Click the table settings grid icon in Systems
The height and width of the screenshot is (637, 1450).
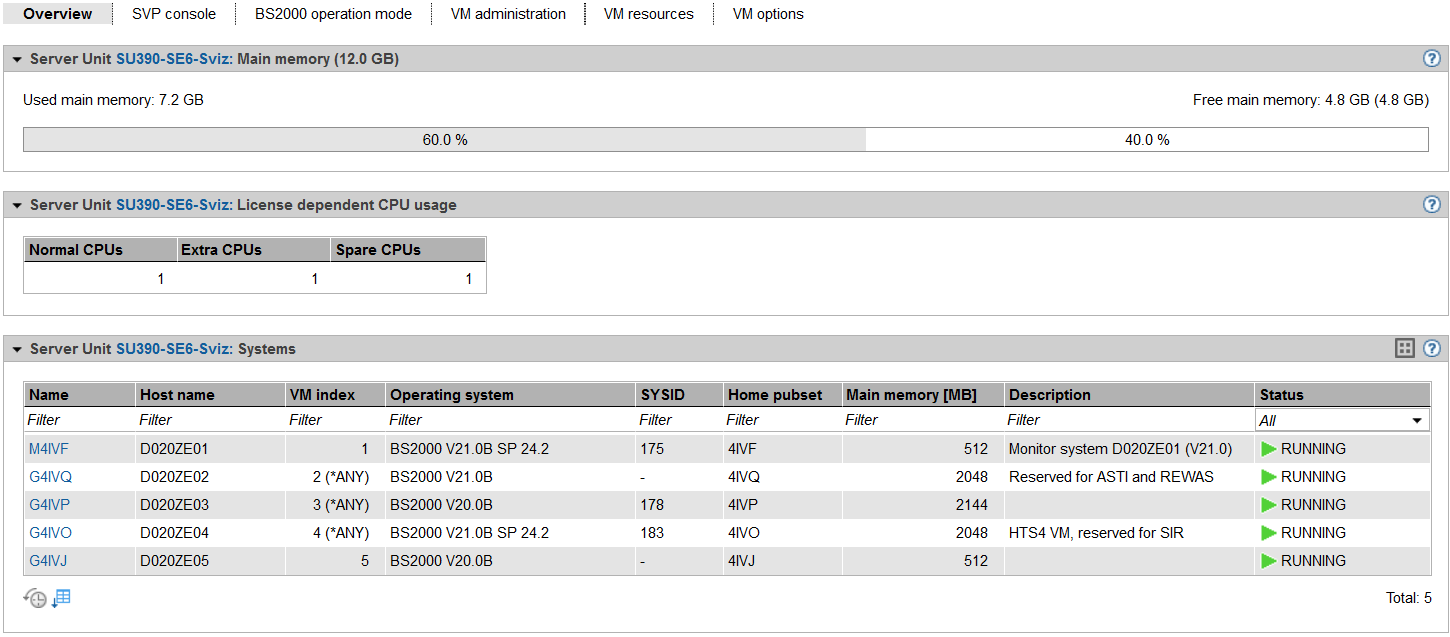(1405, 349)
